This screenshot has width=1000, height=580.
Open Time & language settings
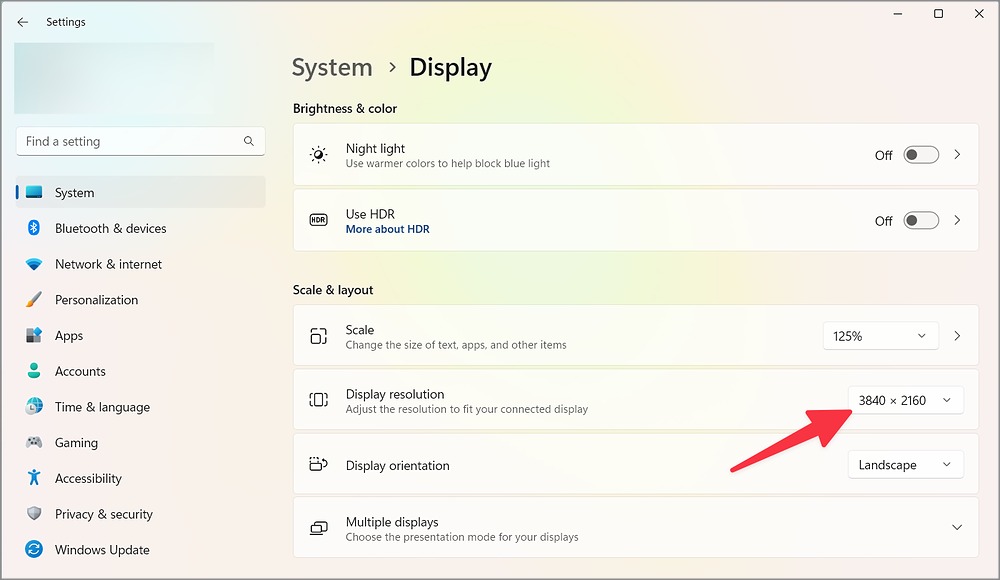(140, 406)
